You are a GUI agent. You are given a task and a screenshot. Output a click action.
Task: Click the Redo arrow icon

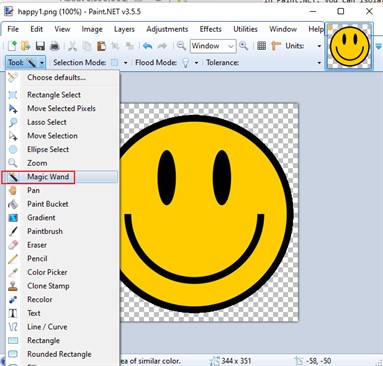[x=162, y=46]
